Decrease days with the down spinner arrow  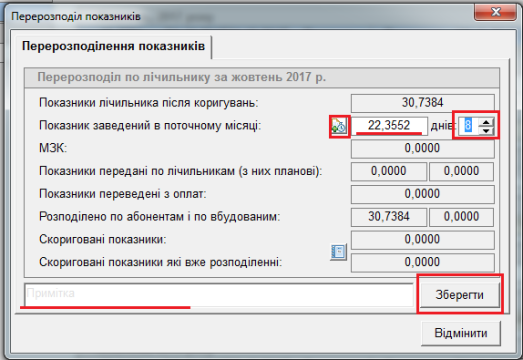[x=486, y=130]
